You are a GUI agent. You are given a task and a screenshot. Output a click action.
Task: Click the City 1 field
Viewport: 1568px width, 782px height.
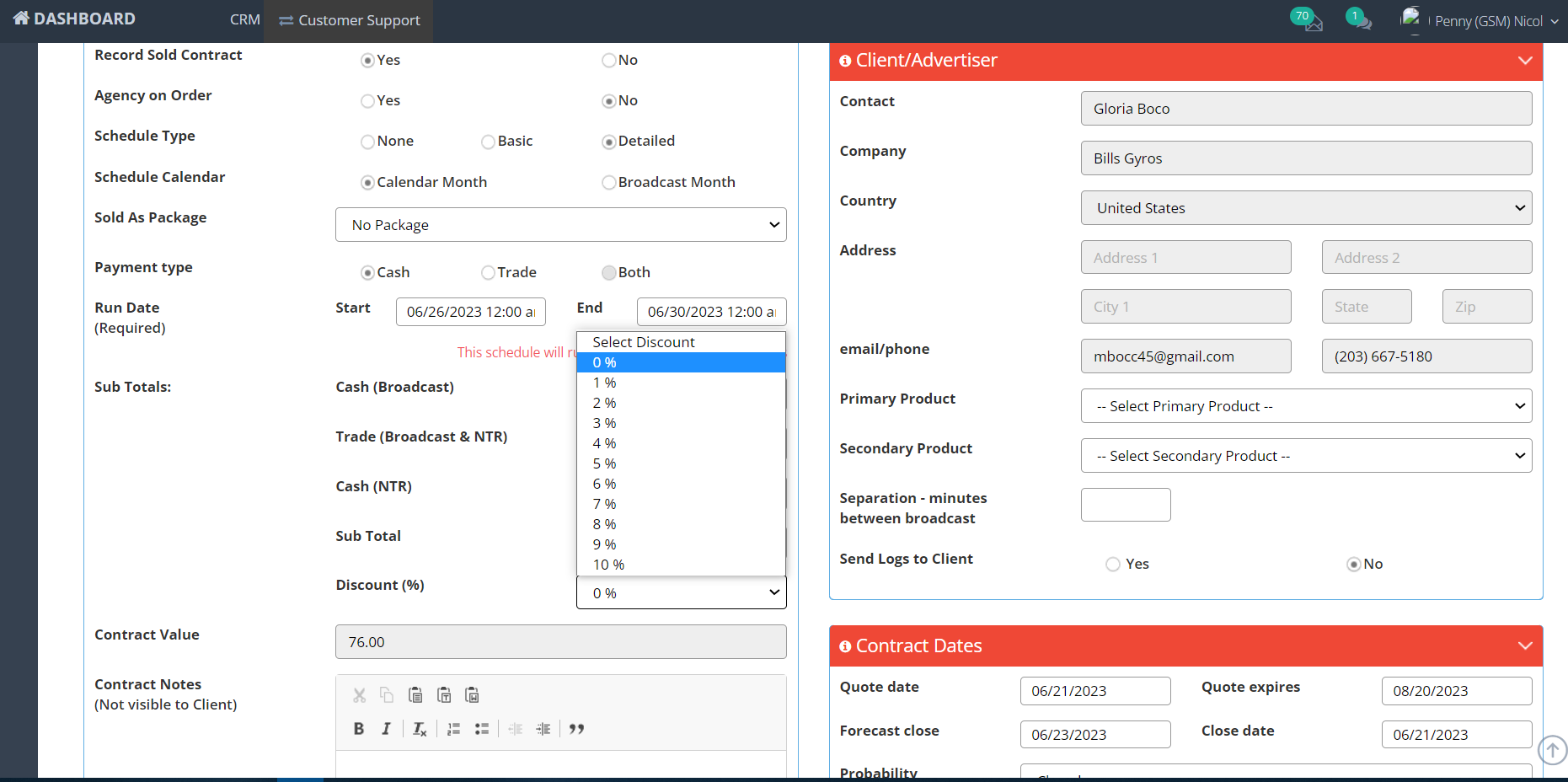tap(1186, 307)
